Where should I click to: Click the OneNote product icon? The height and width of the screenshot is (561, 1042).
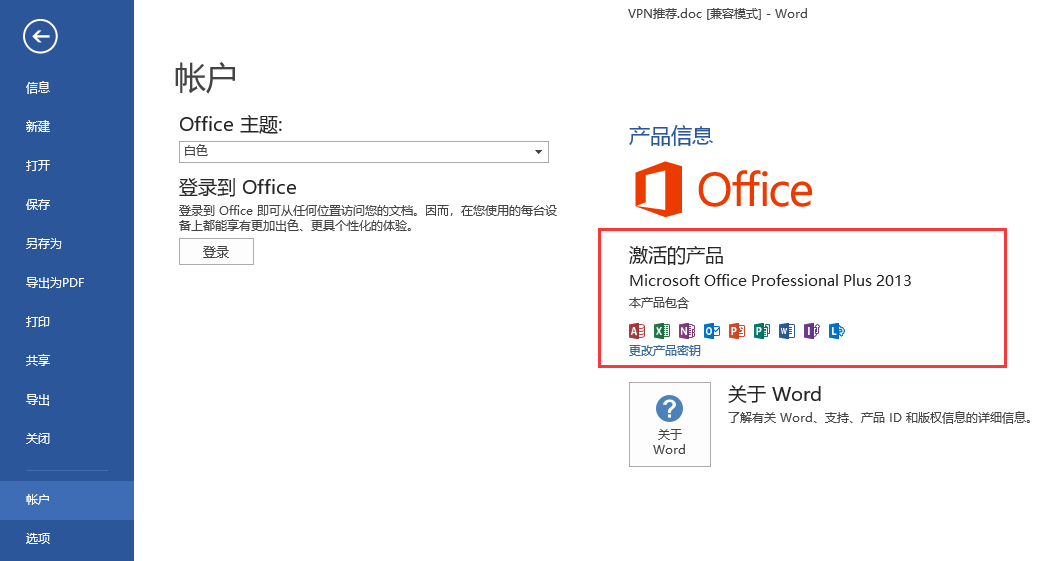tap(687, 330)
